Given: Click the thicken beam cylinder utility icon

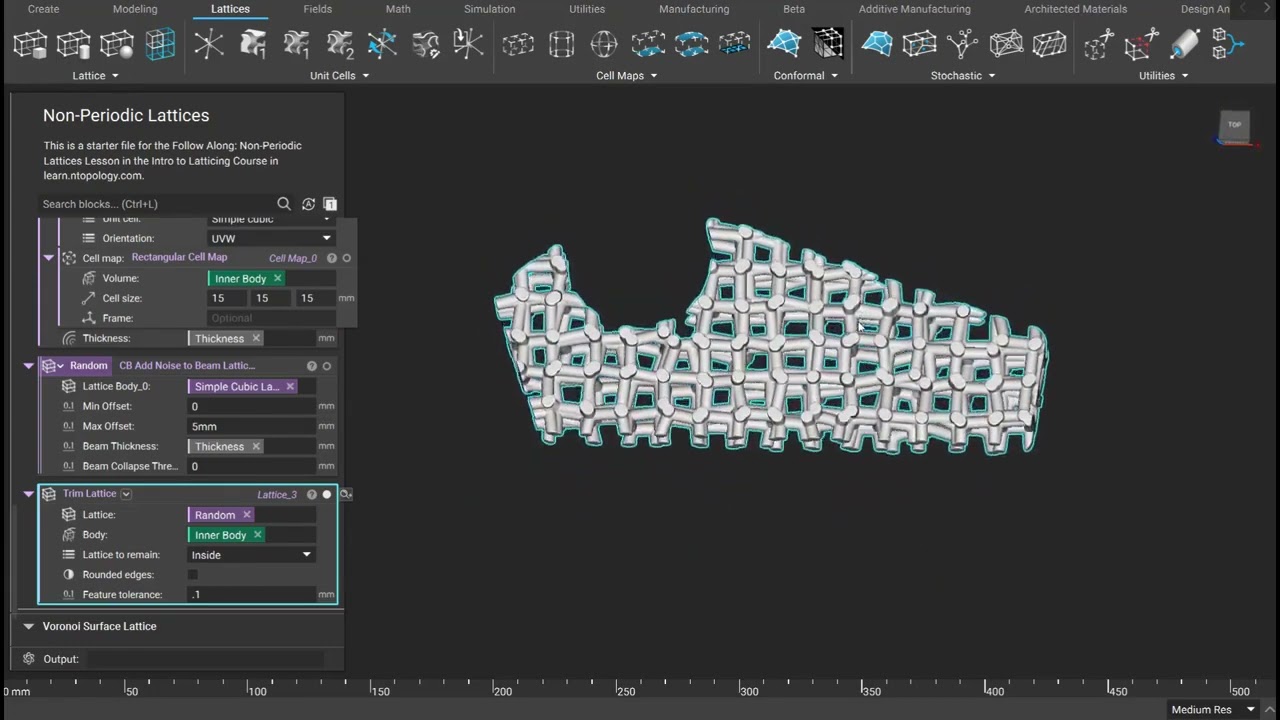Looking at the screenshot, I should (1184, 44).
